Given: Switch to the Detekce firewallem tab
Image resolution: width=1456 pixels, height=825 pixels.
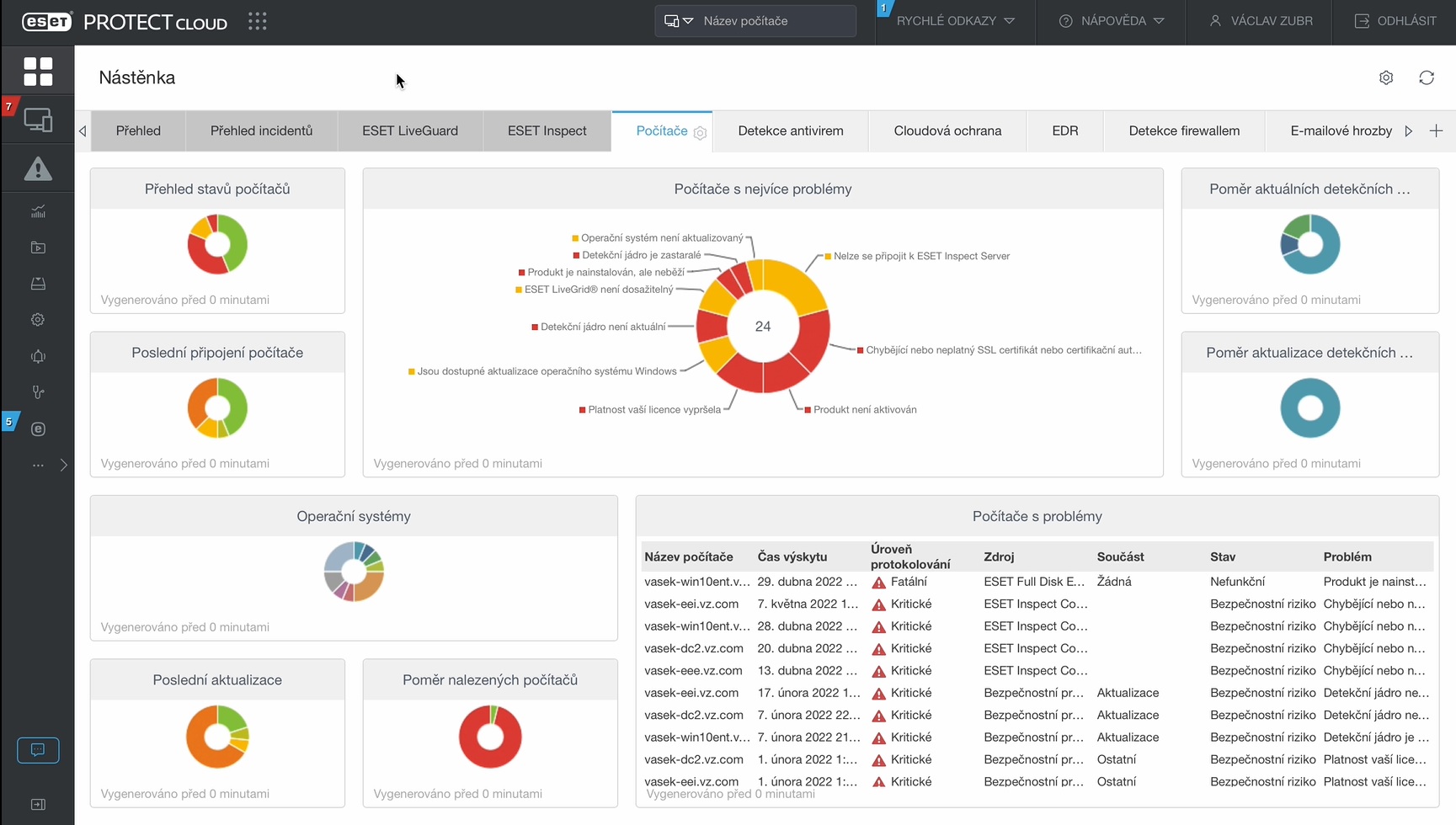Looking at the screenshot, I should coord(1184,130).
